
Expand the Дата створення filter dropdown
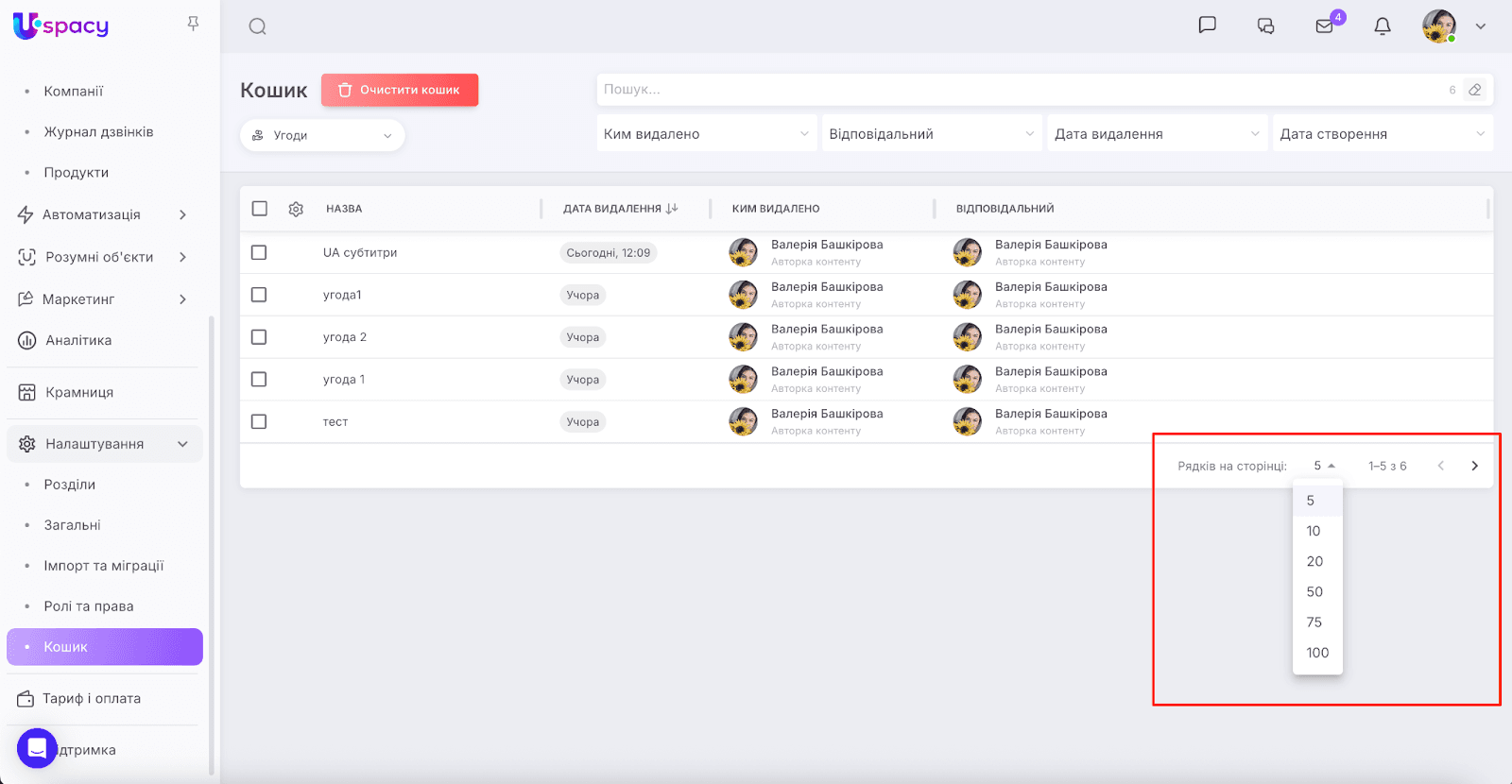[x=1382, y=134]
